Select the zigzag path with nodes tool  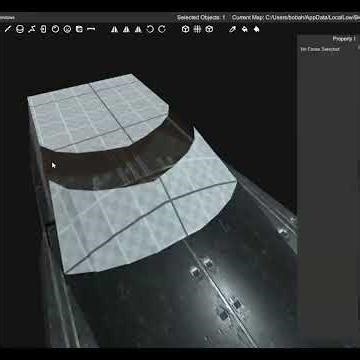click(32, 29)
